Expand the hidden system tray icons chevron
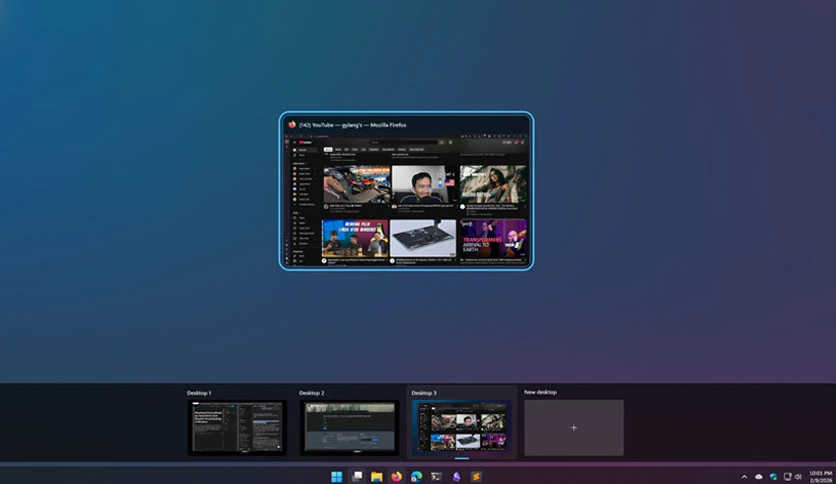Viewport: 836px width, 484px height. coord(744,477)
